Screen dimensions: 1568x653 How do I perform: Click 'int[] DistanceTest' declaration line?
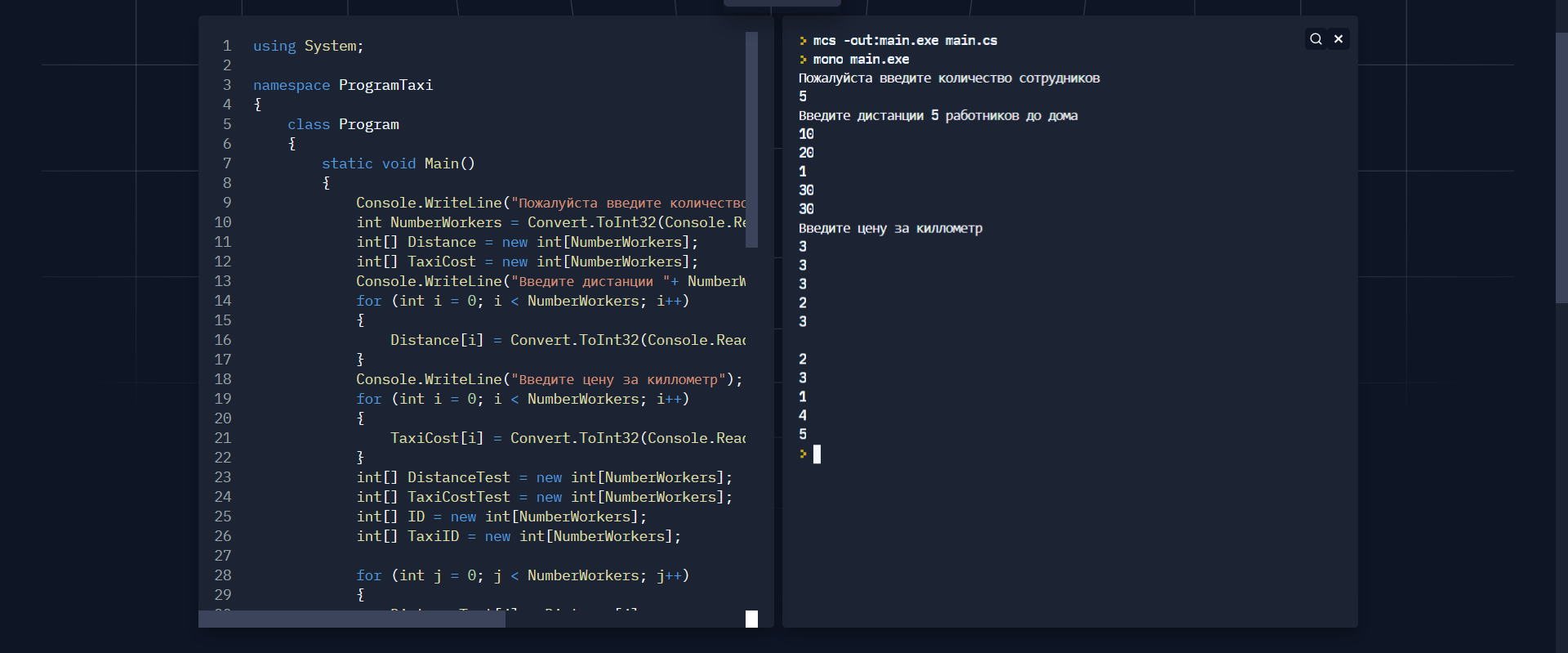point(545,477)
